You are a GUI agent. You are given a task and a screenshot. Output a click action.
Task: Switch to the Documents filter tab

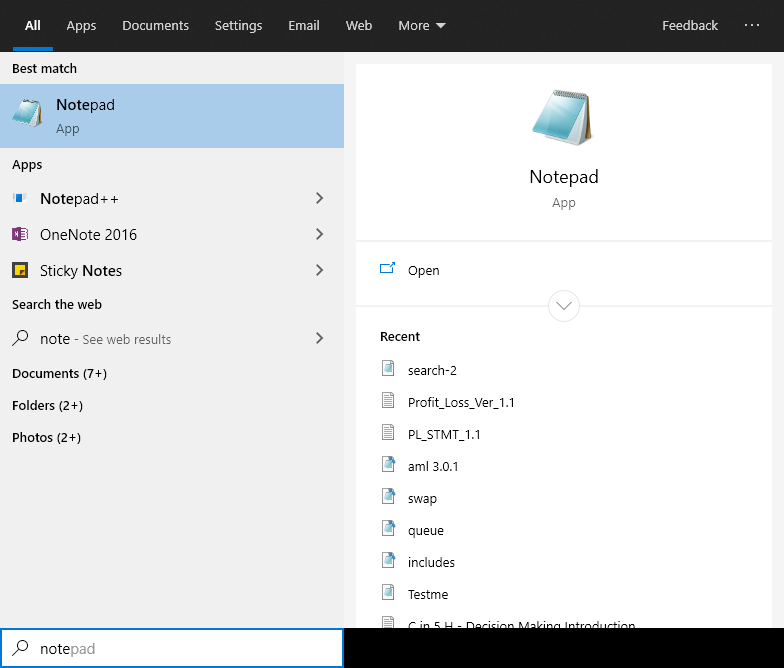coord(156,26)
